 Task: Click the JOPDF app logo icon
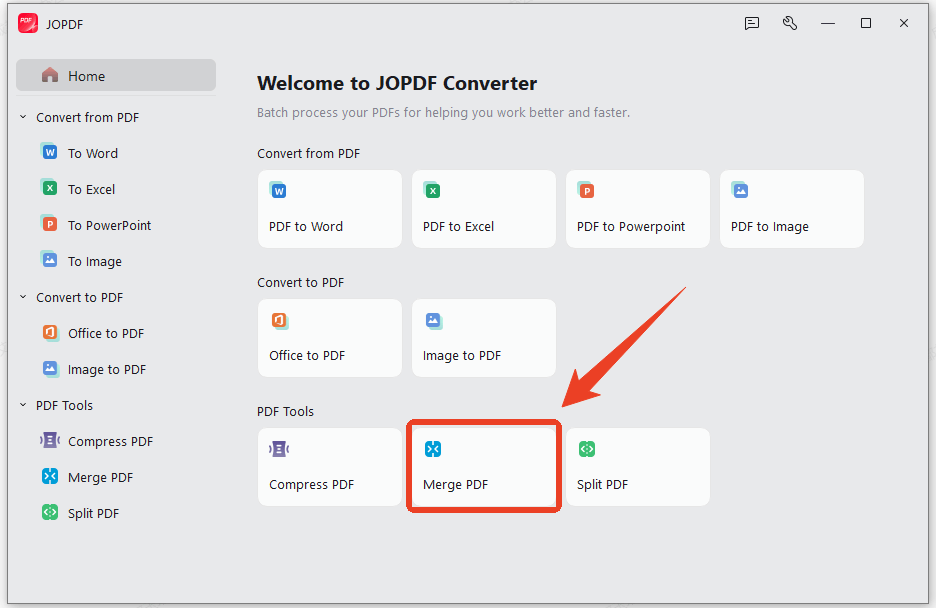click(28, 23)
